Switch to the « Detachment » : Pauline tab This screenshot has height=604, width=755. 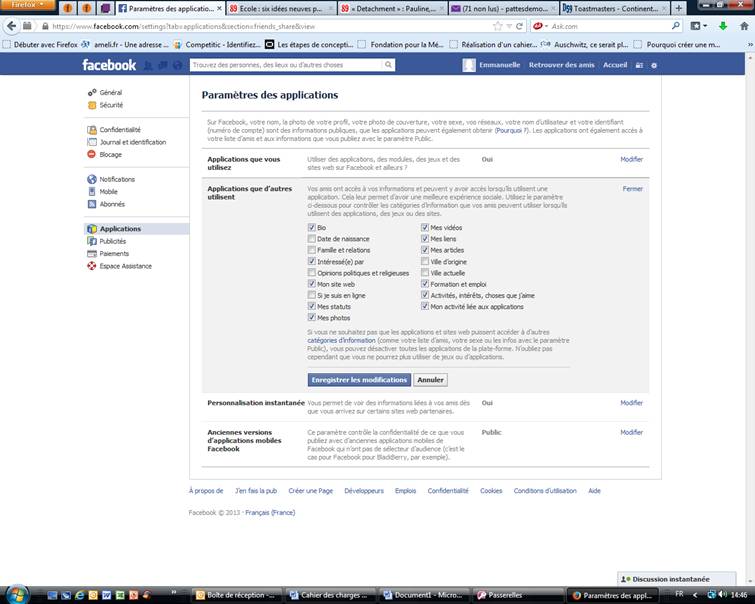(x=392, y=8)
